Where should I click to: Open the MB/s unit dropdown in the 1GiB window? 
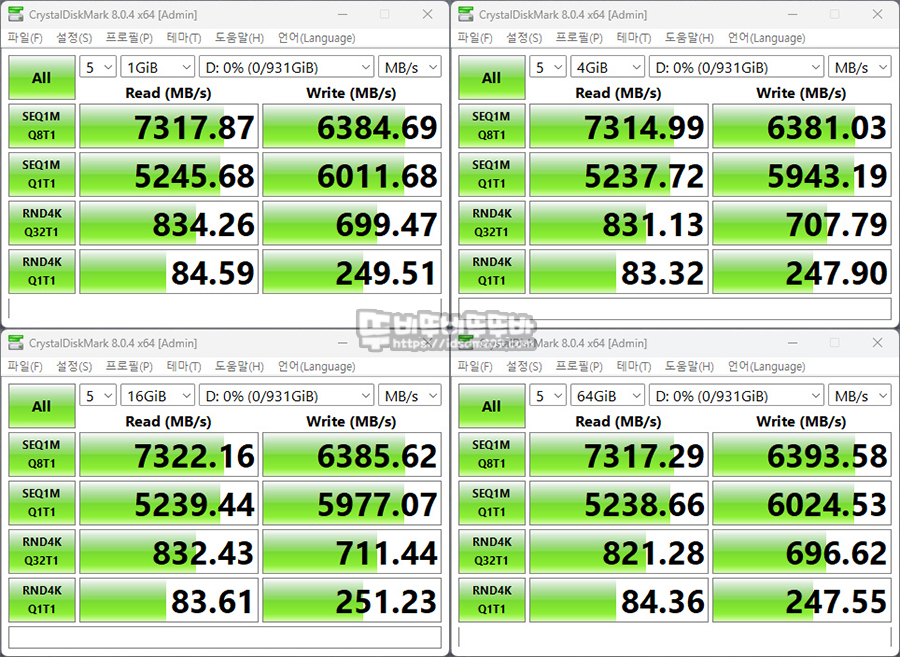pyautogui.click(x=410, y=67)
